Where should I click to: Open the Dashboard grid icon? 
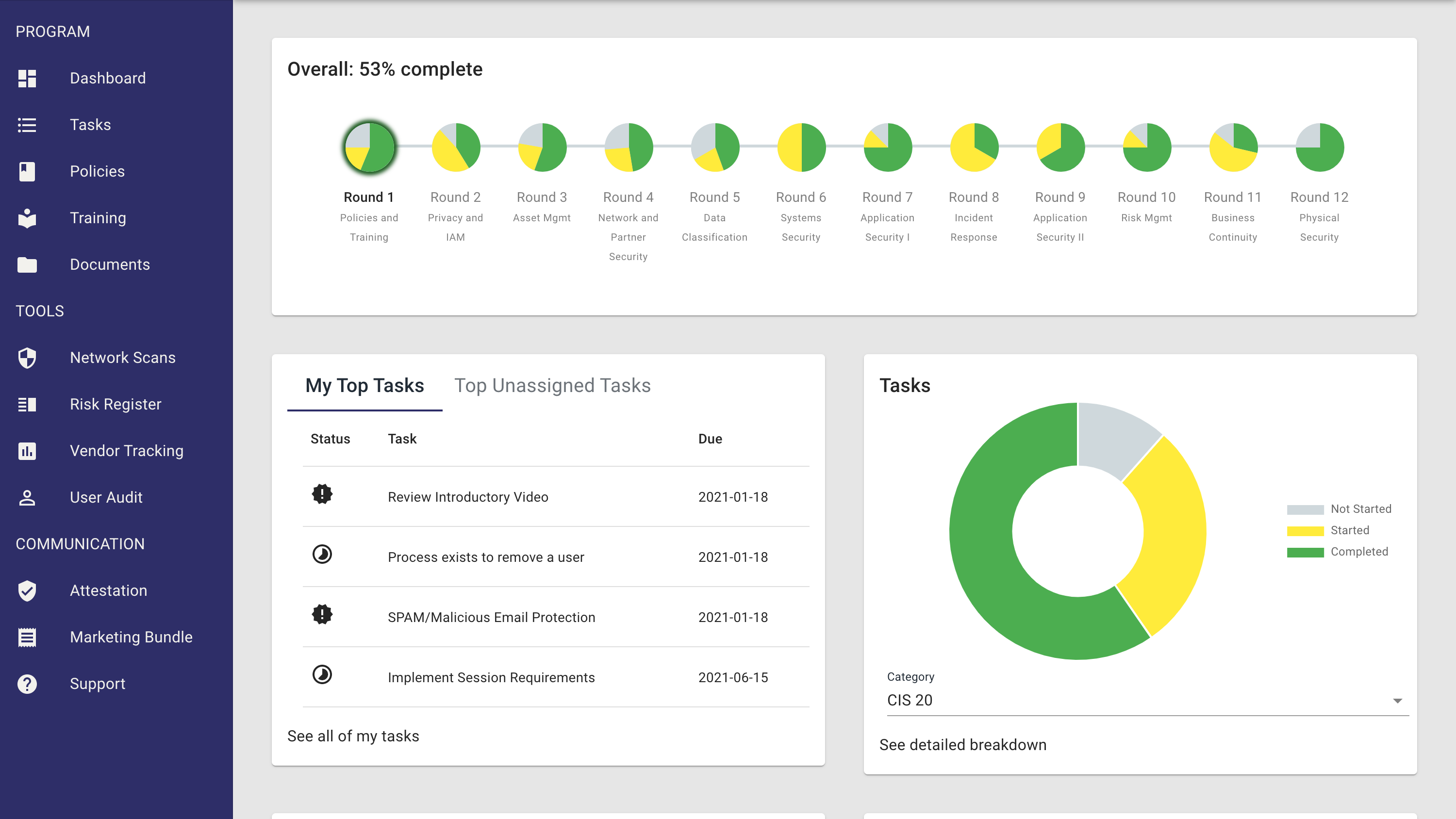click(27, 78)
